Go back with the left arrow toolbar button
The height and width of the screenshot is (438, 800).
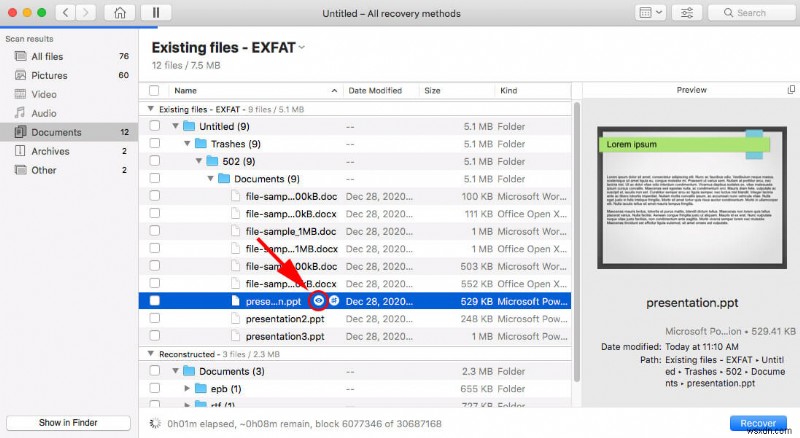pos(65,12)
